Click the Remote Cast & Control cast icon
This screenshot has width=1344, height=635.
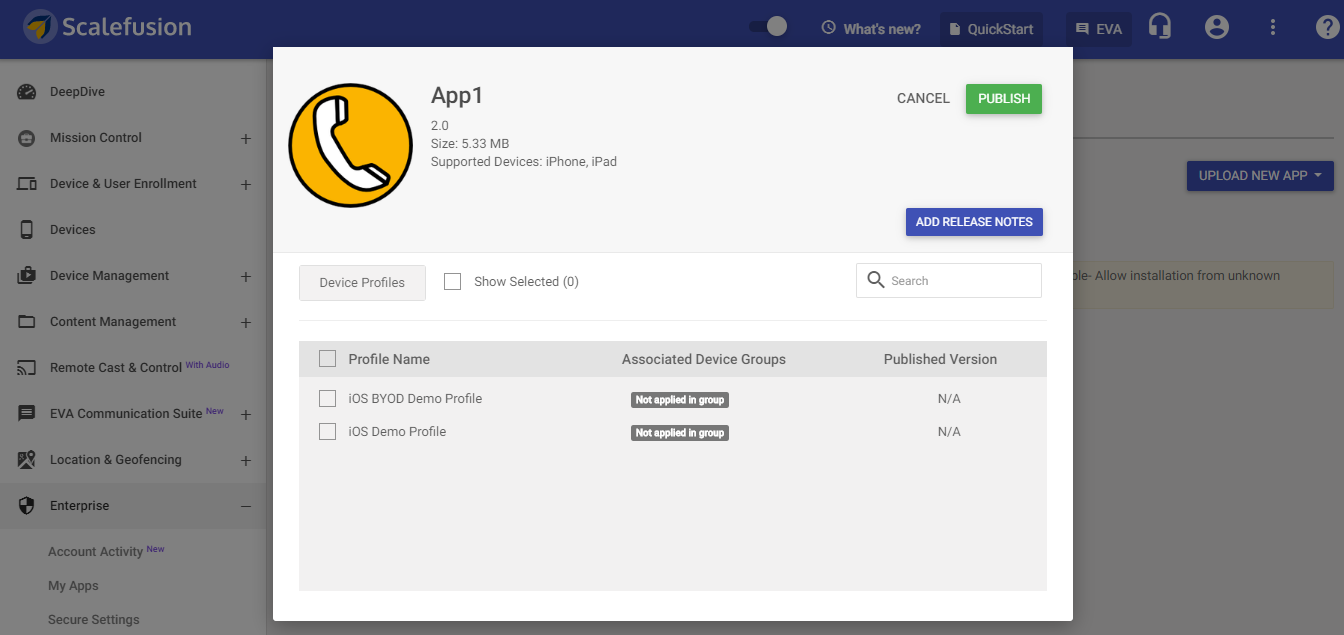pos(27,368)
